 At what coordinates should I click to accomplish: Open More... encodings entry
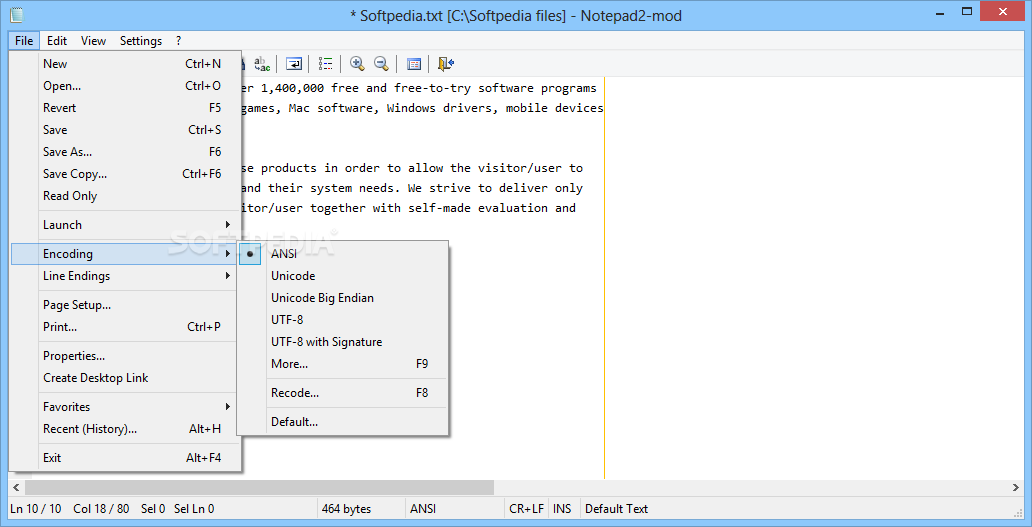[x=343, y=364]
